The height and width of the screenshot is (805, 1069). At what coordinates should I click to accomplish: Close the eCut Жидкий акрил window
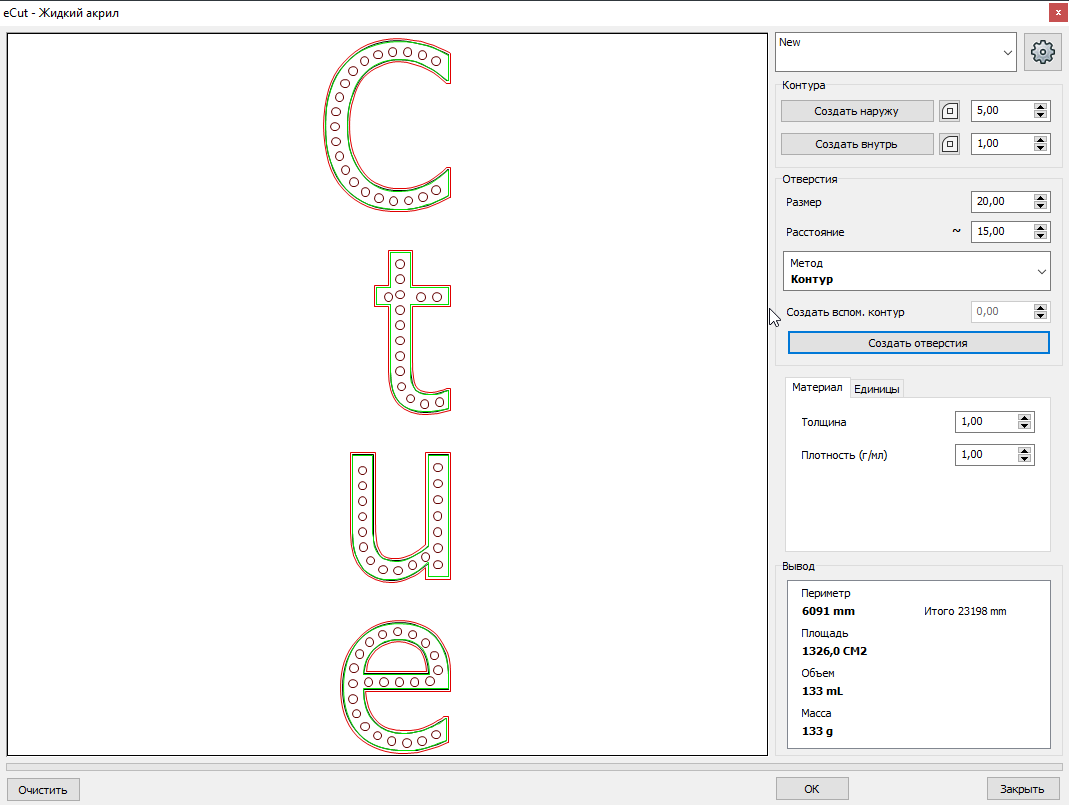(x=1058, y=12)
